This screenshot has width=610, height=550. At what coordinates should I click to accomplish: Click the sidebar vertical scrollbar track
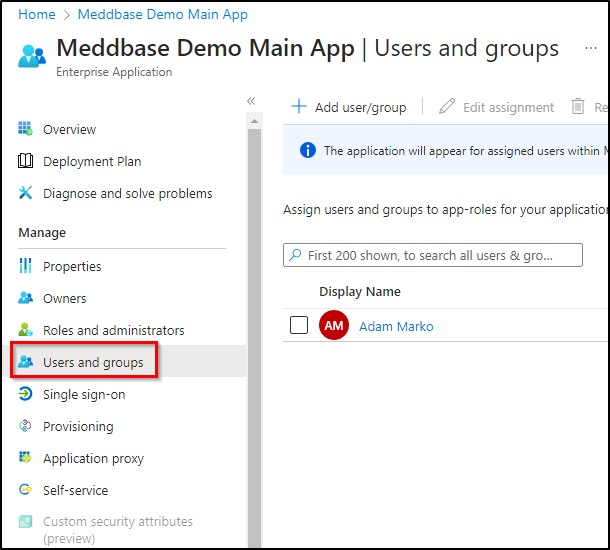(x=254, y=338)
